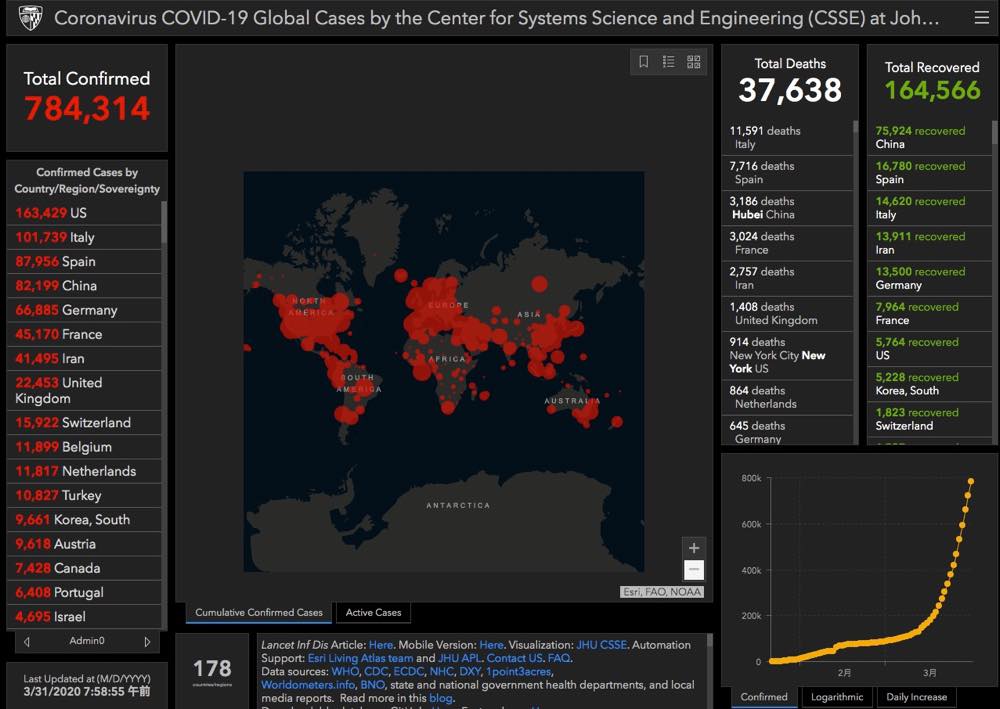Open the Esri Living Atlas team link

pos(360,659)
